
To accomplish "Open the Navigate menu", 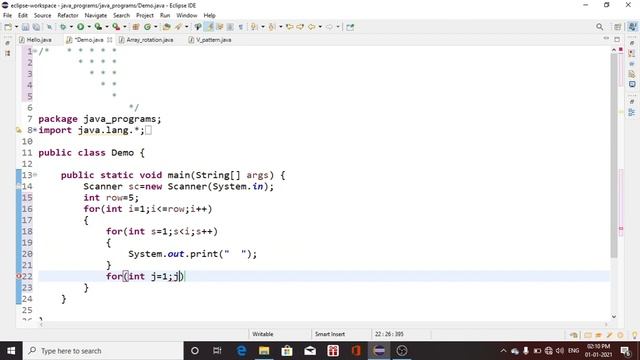I will pos(96,15).
